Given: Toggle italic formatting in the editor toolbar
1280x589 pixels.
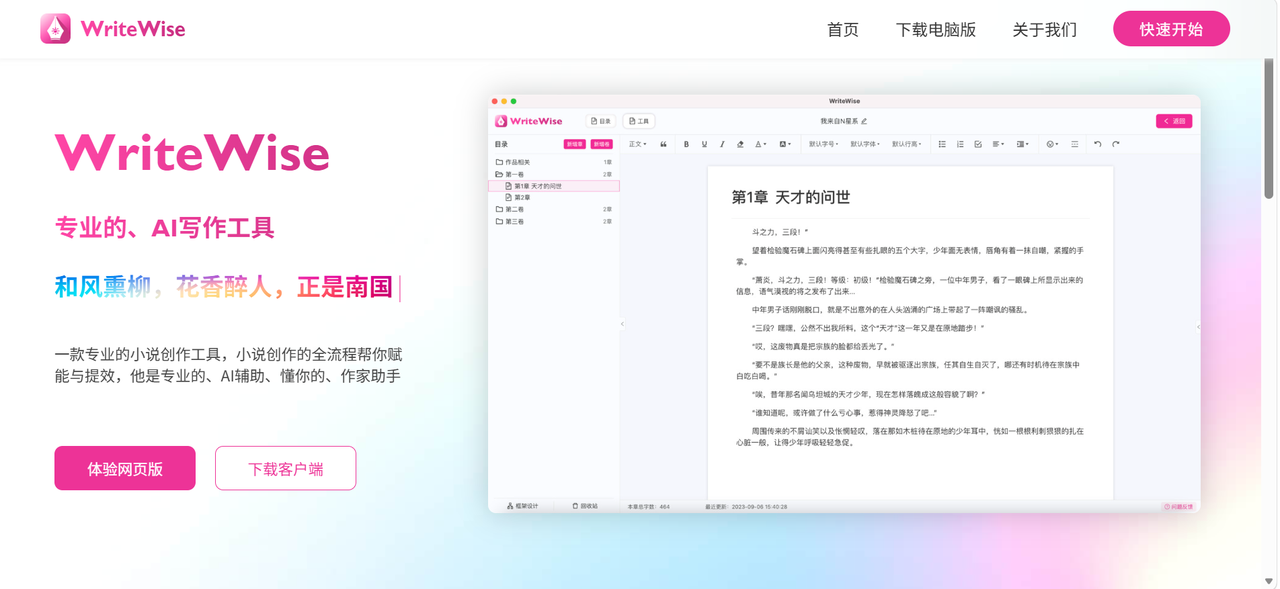Looking at the screenshot, I should click(x=722, y=145).
